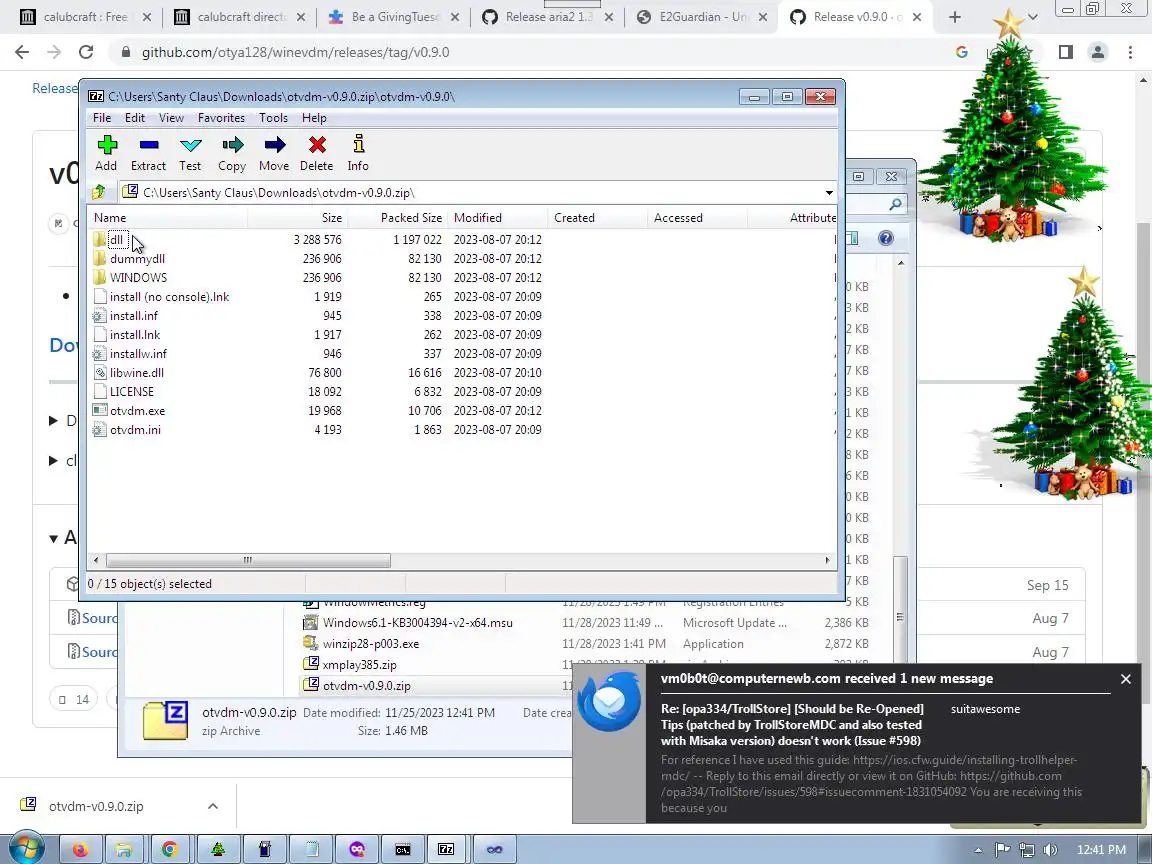Click the Chrome side panel icon

(1065, 52)
